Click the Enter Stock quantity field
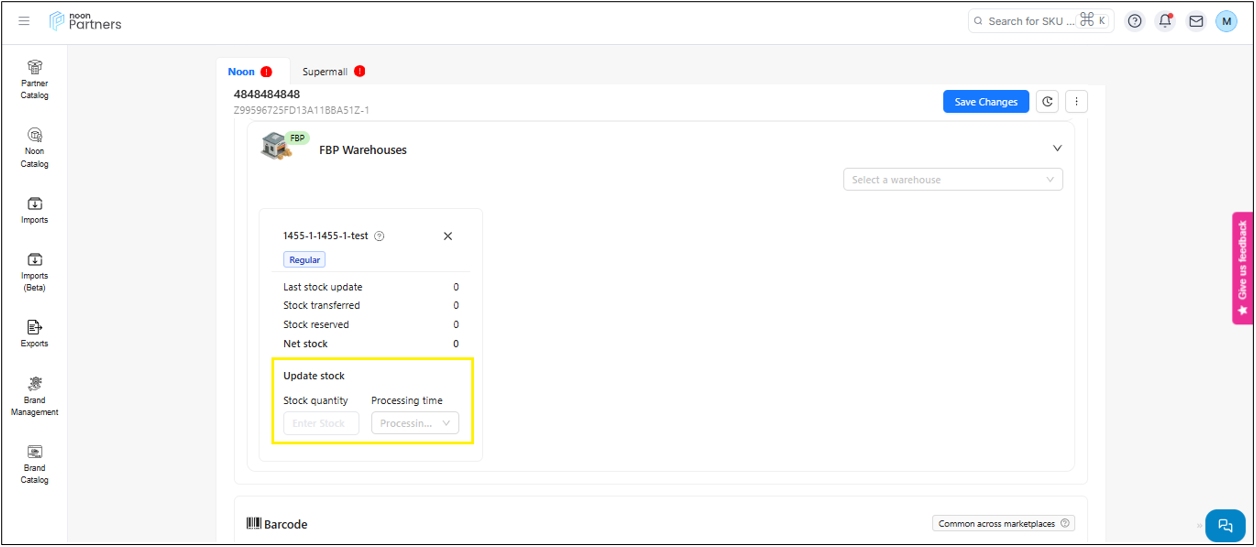Image resolution: width=1256 pixels, height=547 pixels. [x=320, y=423]
